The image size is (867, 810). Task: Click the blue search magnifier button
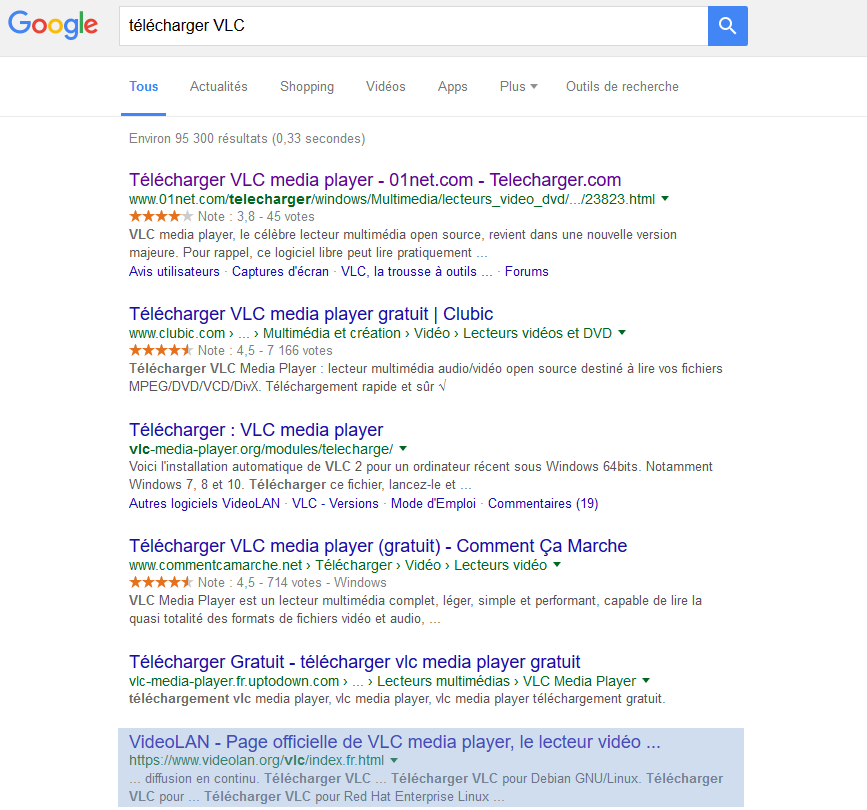click(728, 26)
